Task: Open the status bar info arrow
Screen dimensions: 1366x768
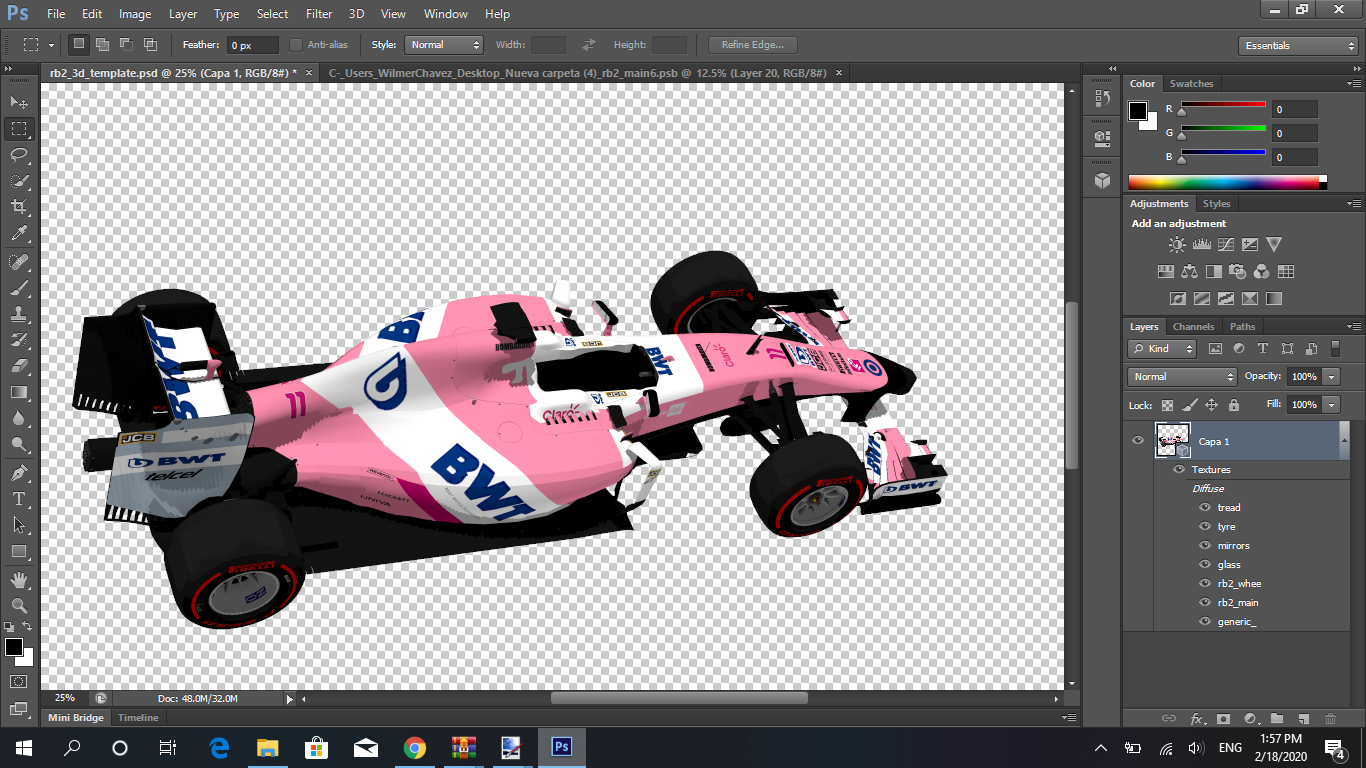Action: click(x=290, y=699)
